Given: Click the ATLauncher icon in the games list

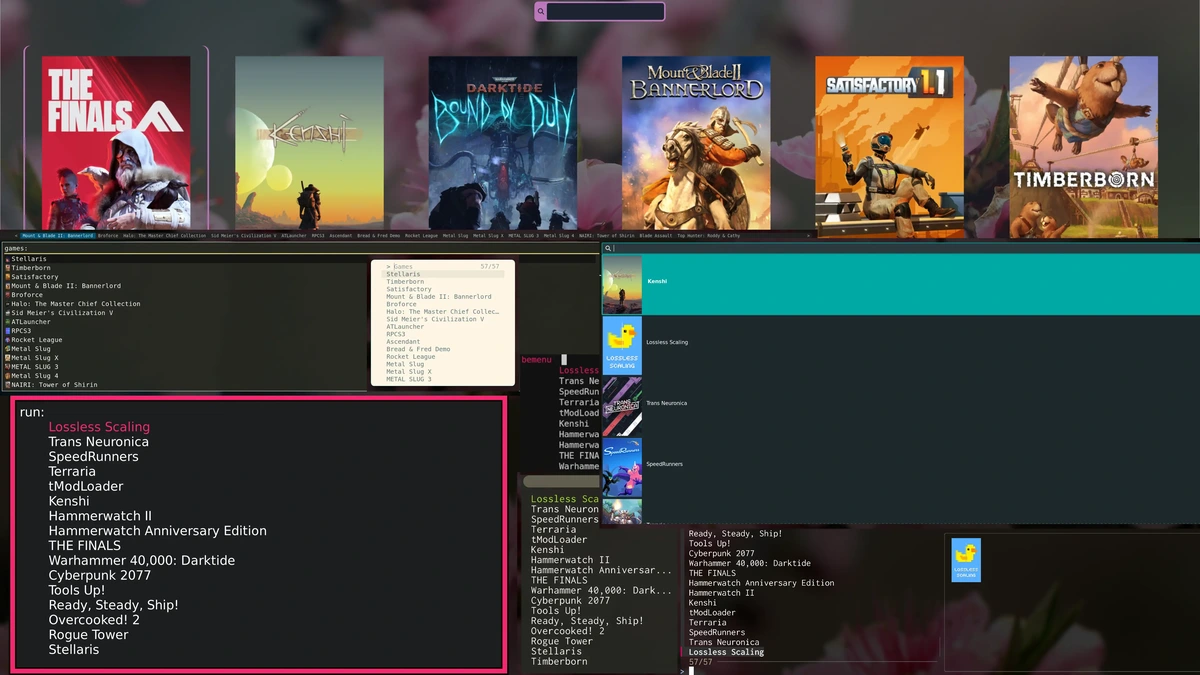Looking at the screenshot, I should [8, 322].
